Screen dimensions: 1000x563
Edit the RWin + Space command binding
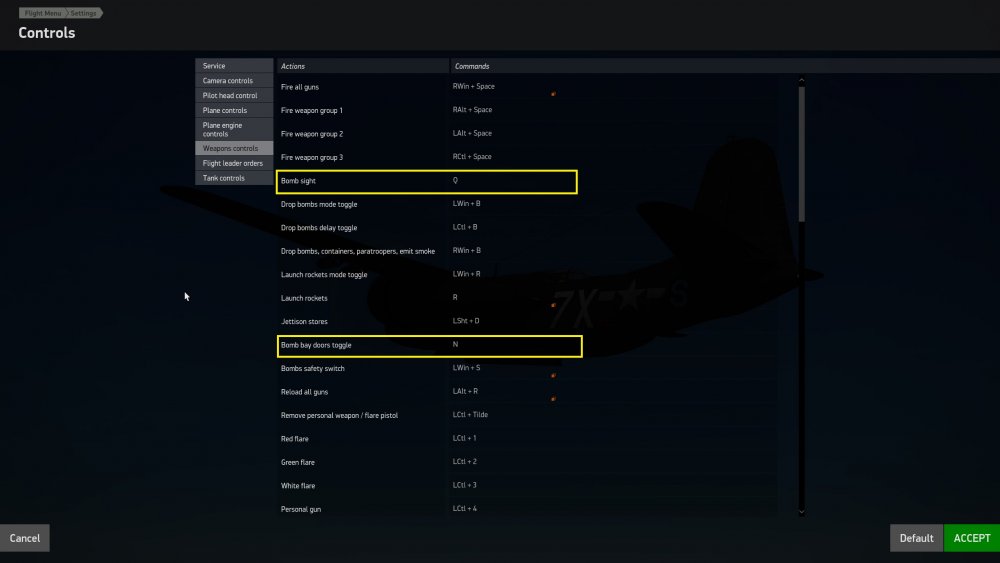click(474, 86)
